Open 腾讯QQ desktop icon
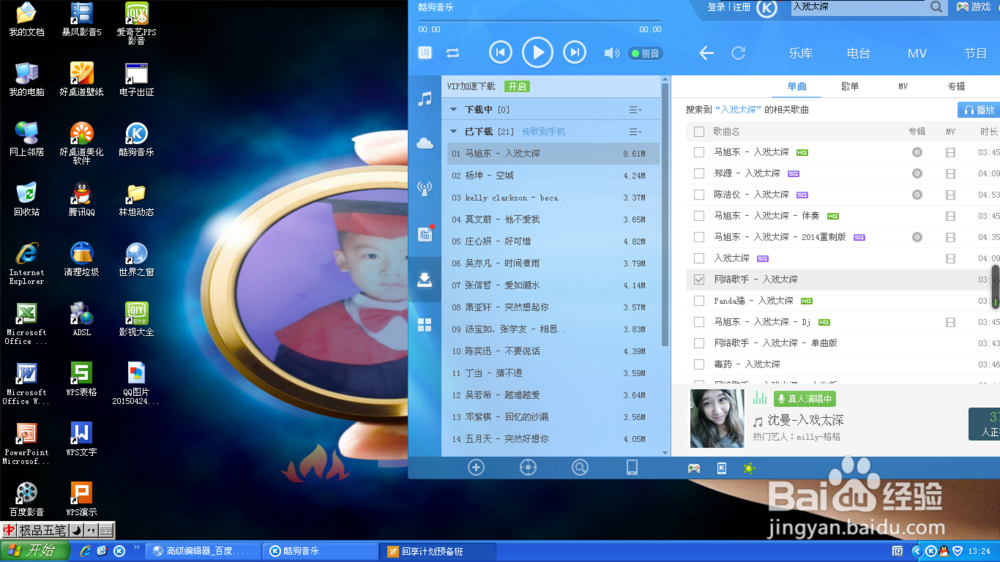 (81, 199)
